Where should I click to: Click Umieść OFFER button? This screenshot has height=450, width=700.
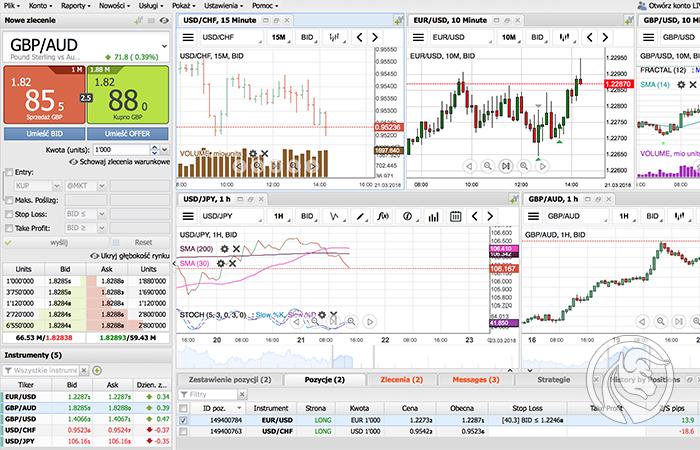pyautogui.click(x=128, y=133)
